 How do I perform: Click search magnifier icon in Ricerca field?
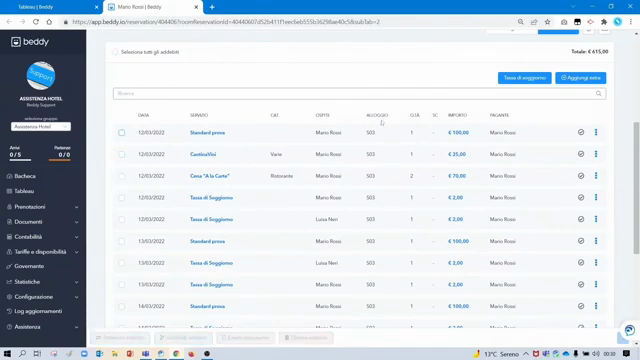(598, 93)
